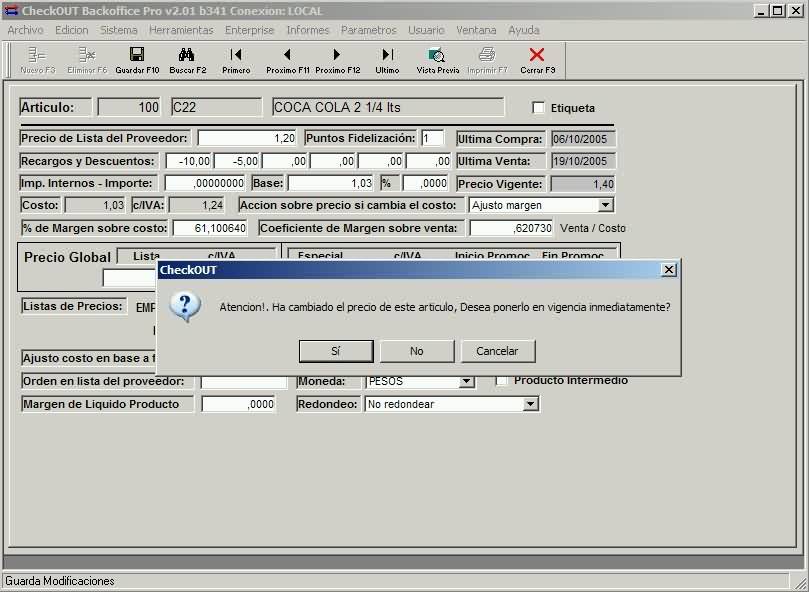
Task: Click the CheckOUT app icon in title bar
Action: pos(10,11)
